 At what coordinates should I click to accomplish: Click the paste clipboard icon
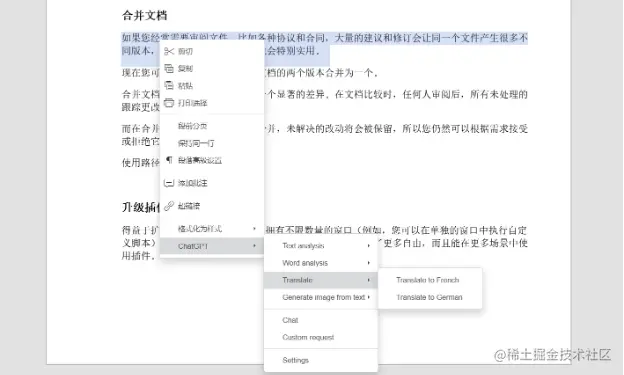point(169,85)
